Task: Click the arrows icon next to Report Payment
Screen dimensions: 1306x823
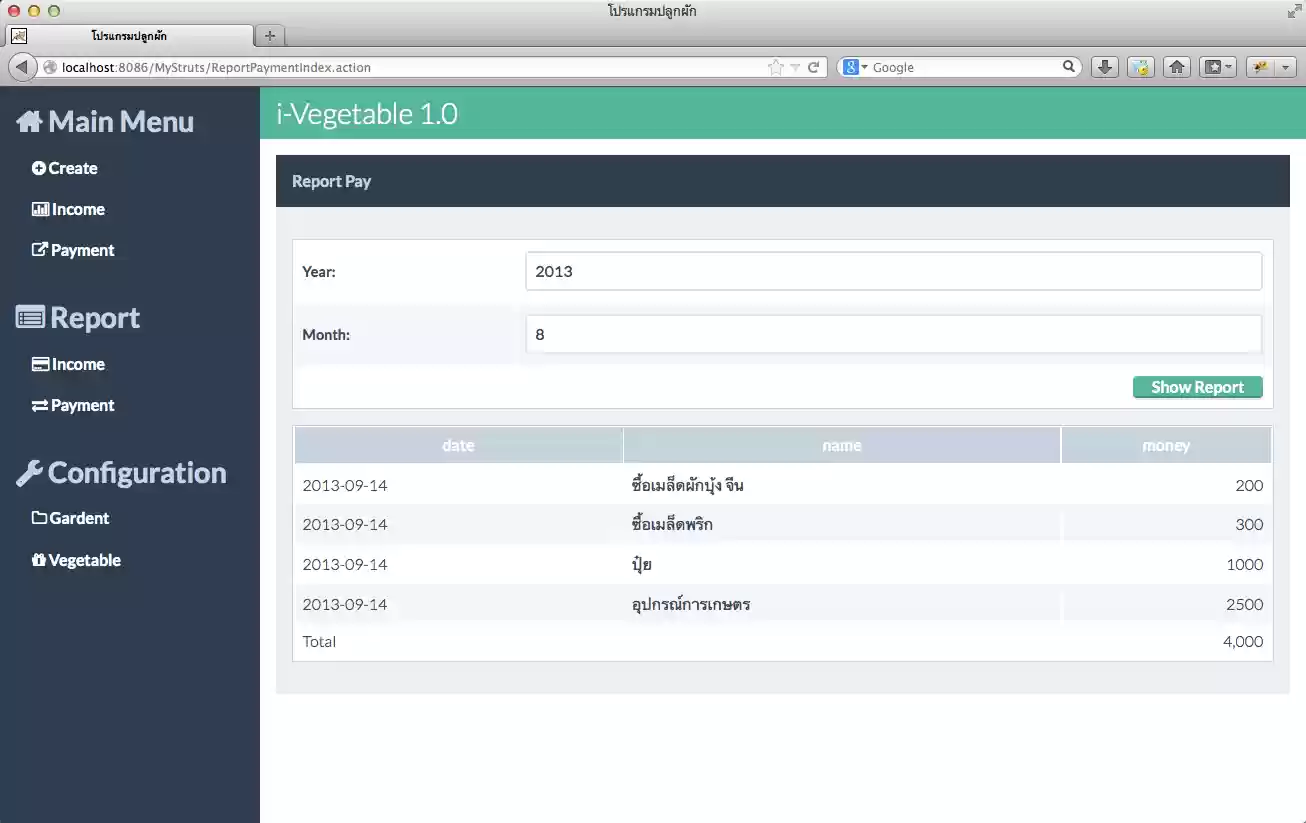Action: (39, 405)
